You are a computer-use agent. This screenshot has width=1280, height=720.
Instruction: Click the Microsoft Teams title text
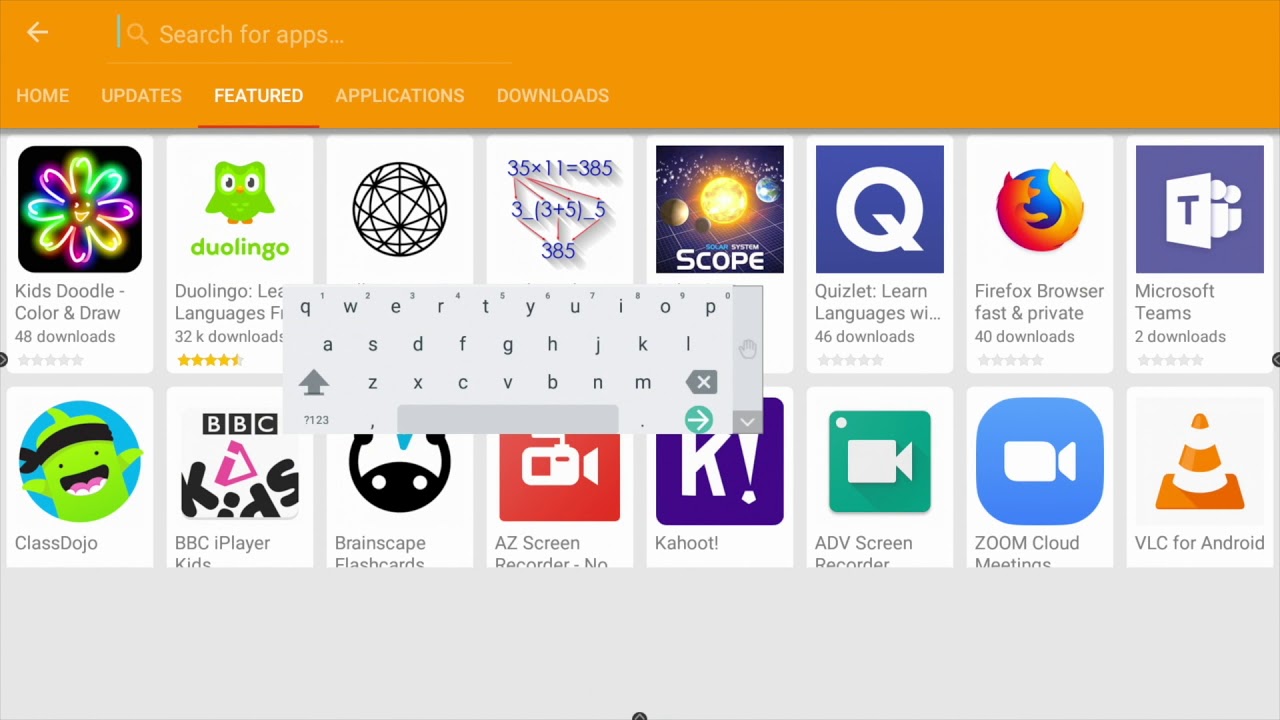coord(1175,302)
